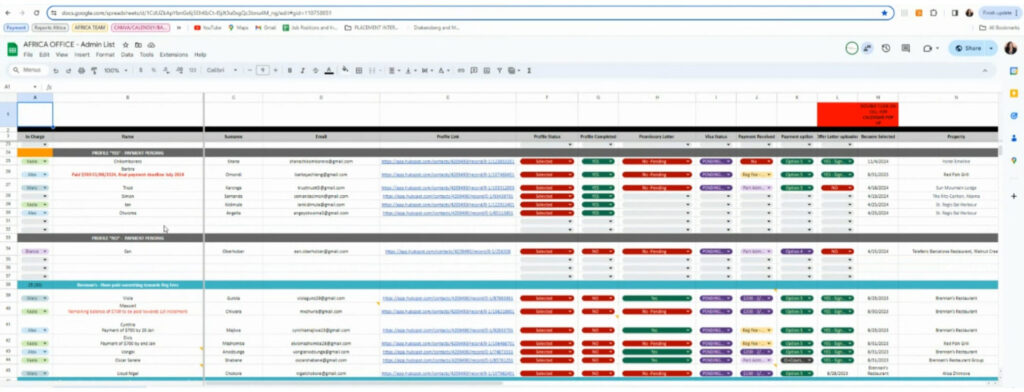Click the move to folder icon
This screenshot has height=392, width=1024.
pos(138,45)
